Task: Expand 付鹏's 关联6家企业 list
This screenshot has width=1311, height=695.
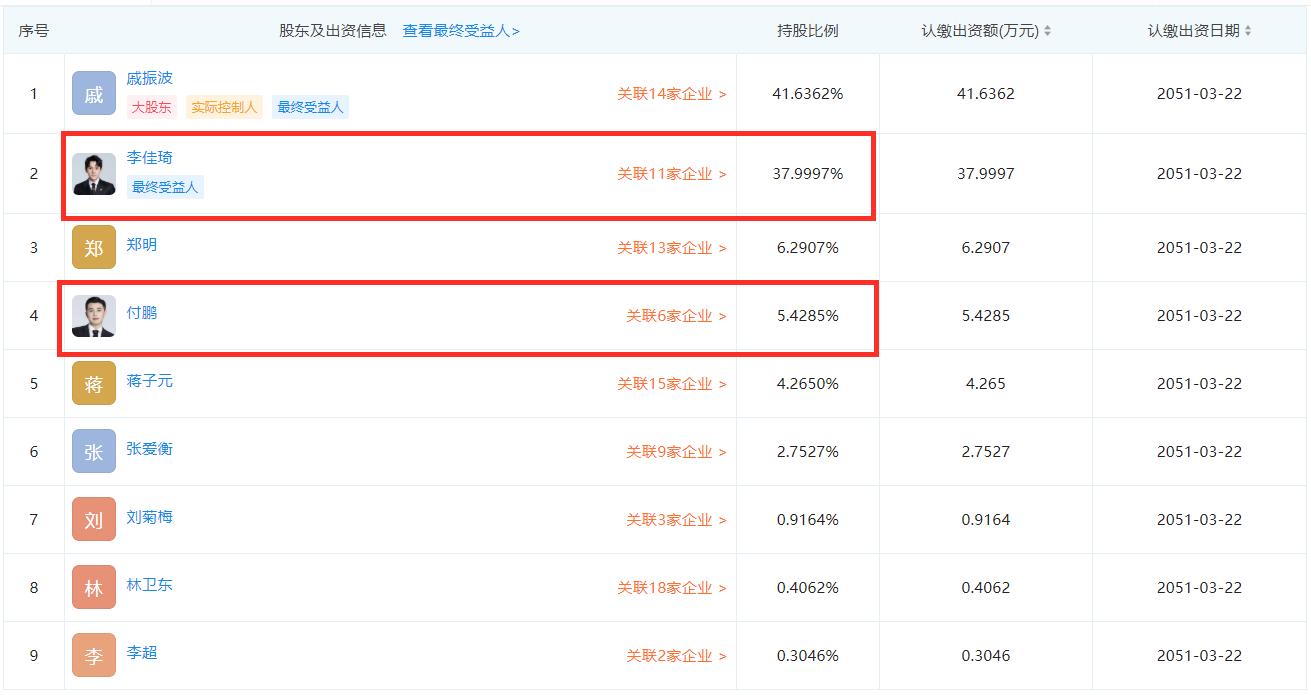Action: [677, 315]
